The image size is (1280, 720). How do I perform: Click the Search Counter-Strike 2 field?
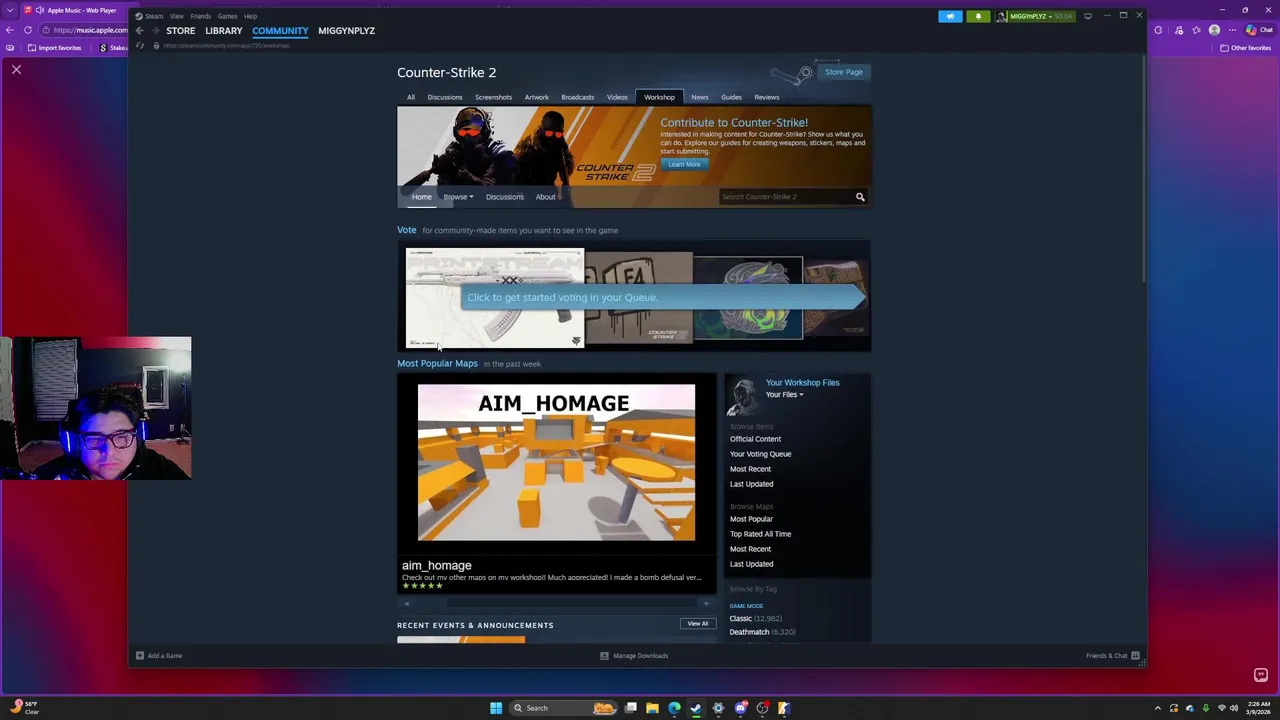coord(785,197)
